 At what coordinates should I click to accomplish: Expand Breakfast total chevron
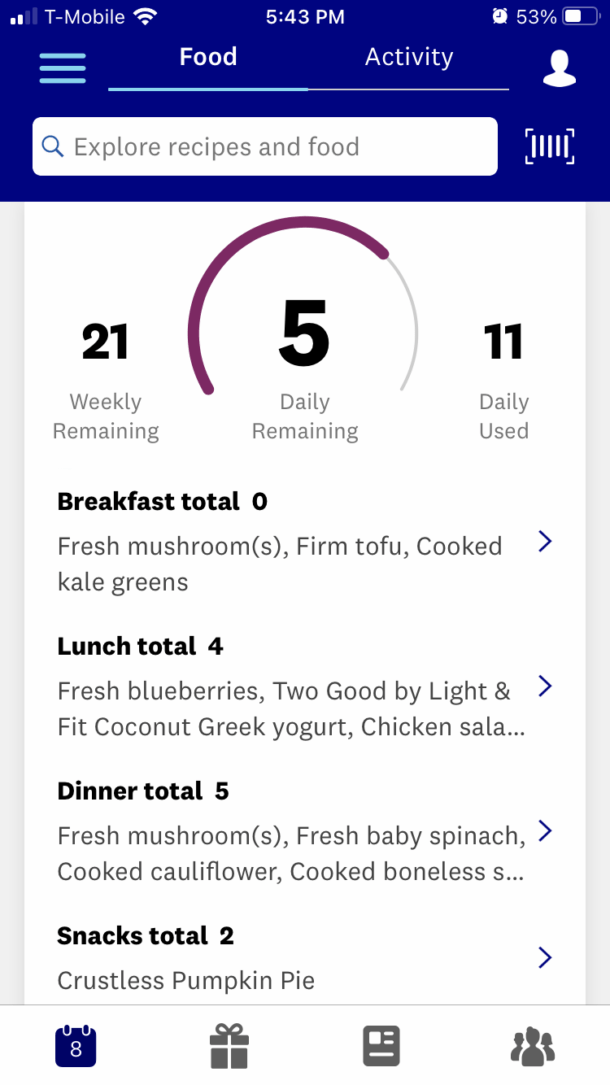(545, 542)
